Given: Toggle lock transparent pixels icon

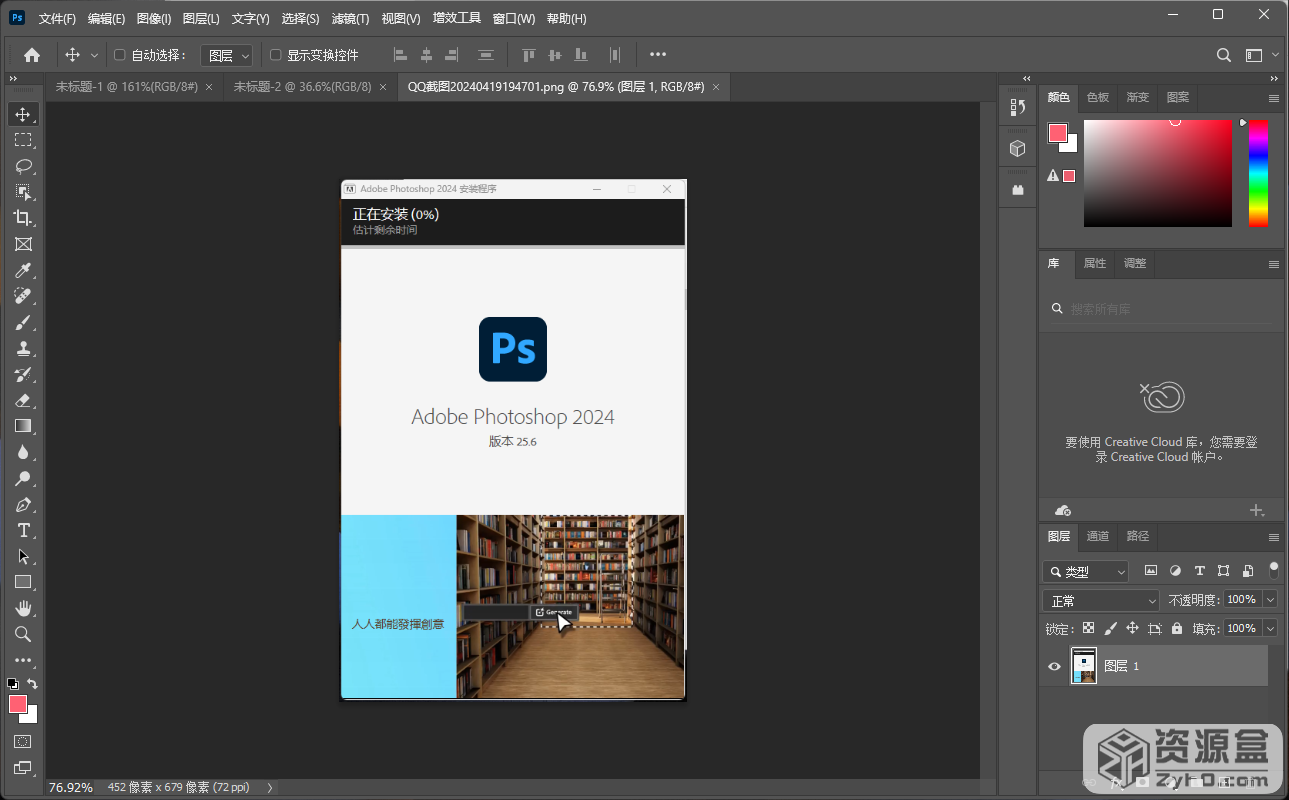Looking at the screenshot, I should pos(1089,628).
